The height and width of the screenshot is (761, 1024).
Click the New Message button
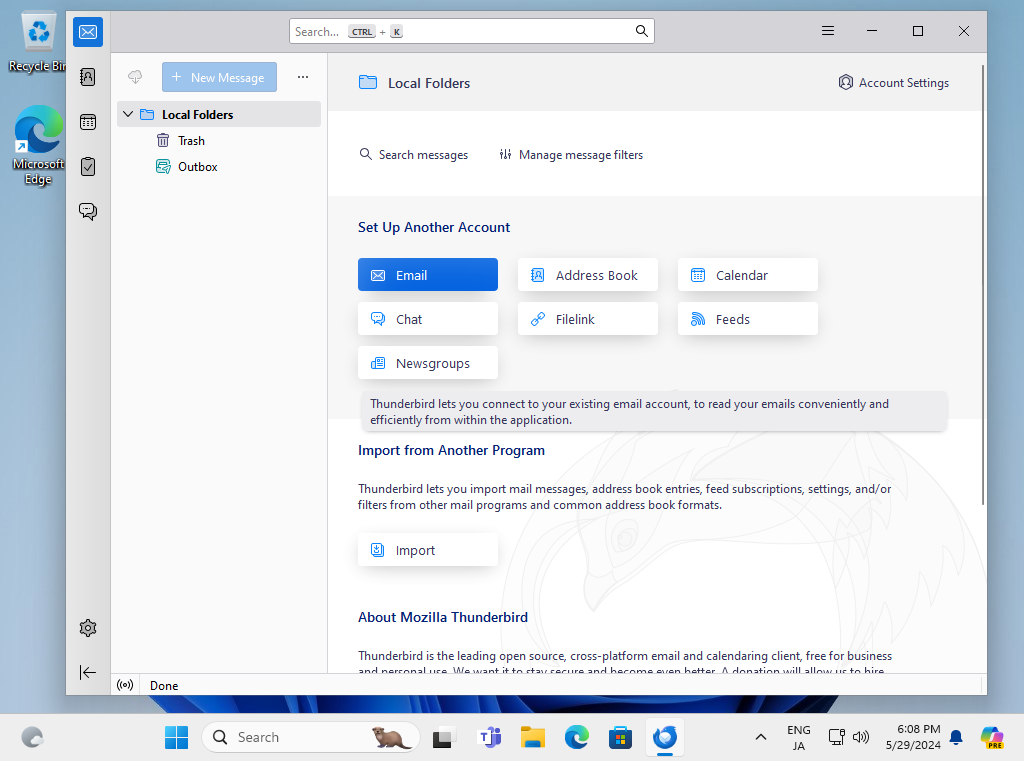[219, 77]
